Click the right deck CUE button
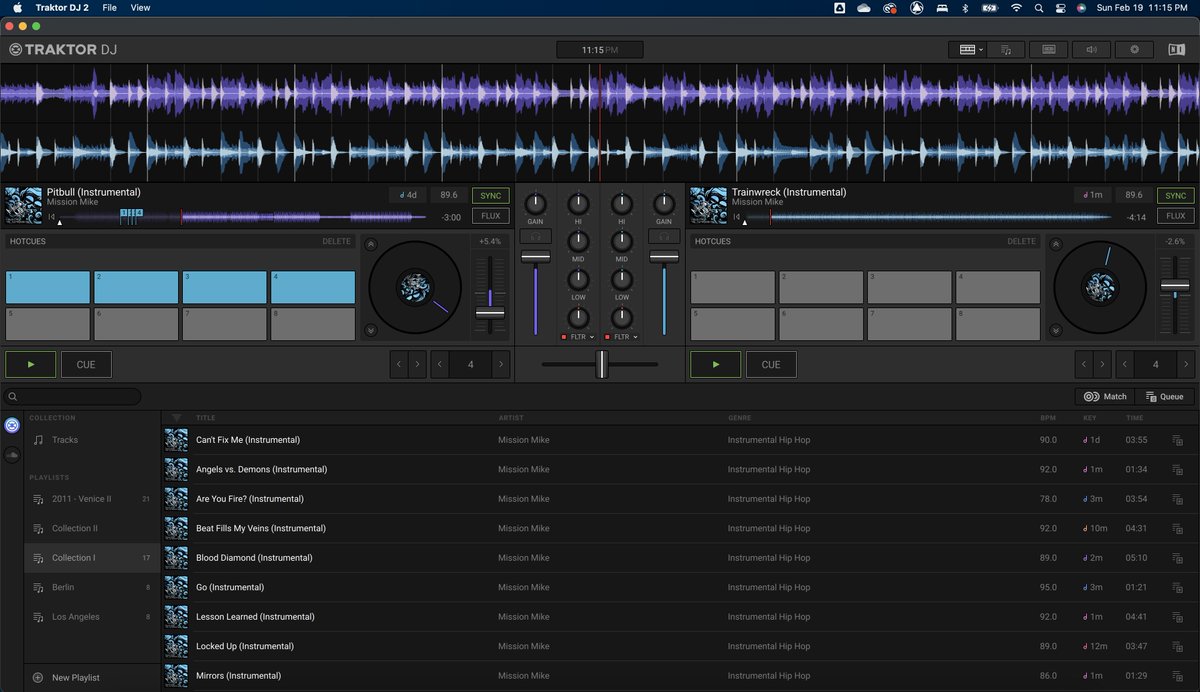 [x=771, y=365]
